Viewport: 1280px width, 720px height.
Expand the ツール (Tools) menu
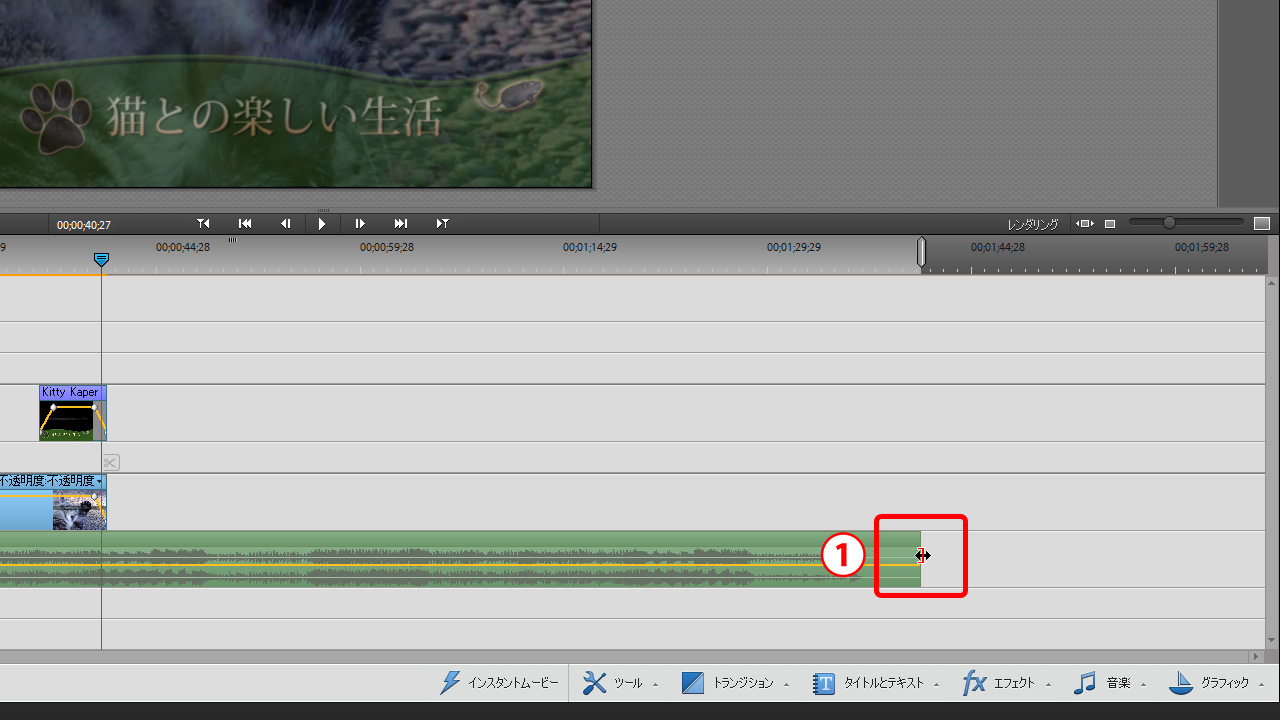pos(620,683)
